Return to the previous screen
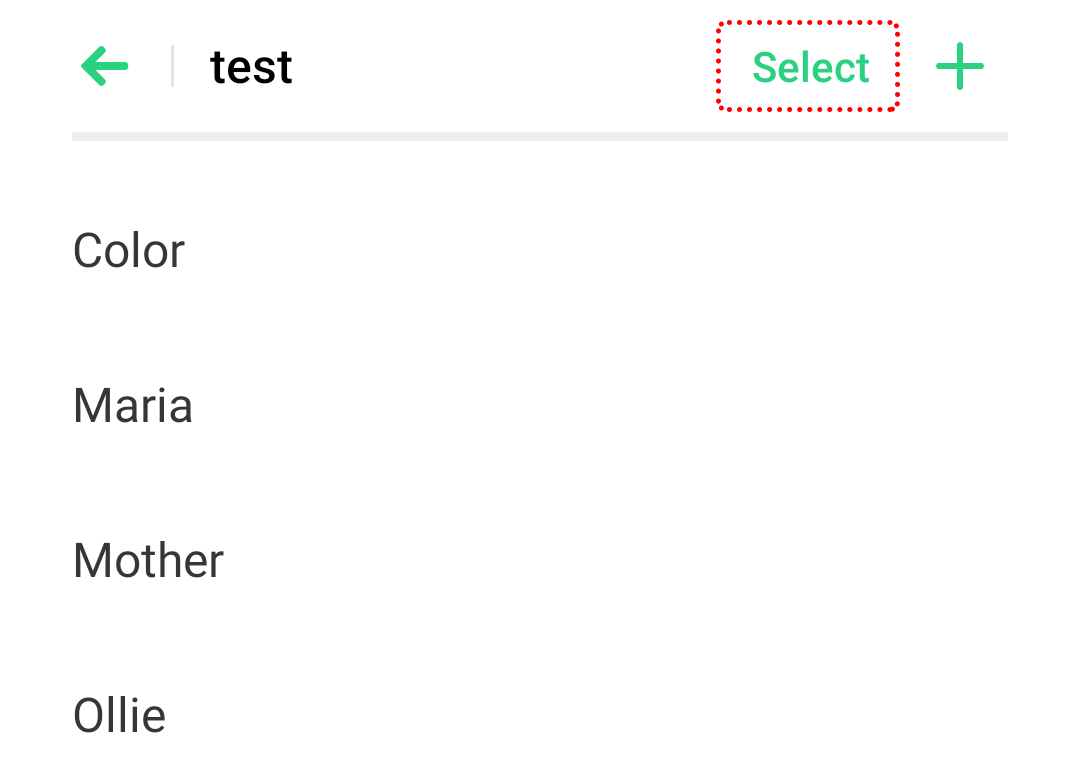The image size is (1080, 772). pyautogui.click(x=105, y=67)
